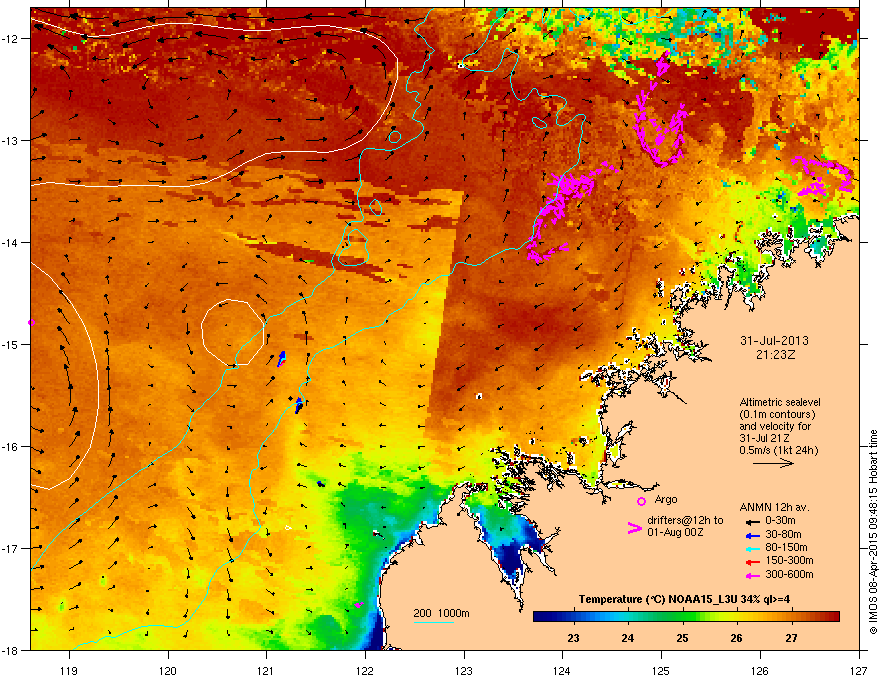The height and width of the screenshot is (680, 880).
Task: Click the '0.5m/s (1kt 24h)' text
Action: [778, 451]
